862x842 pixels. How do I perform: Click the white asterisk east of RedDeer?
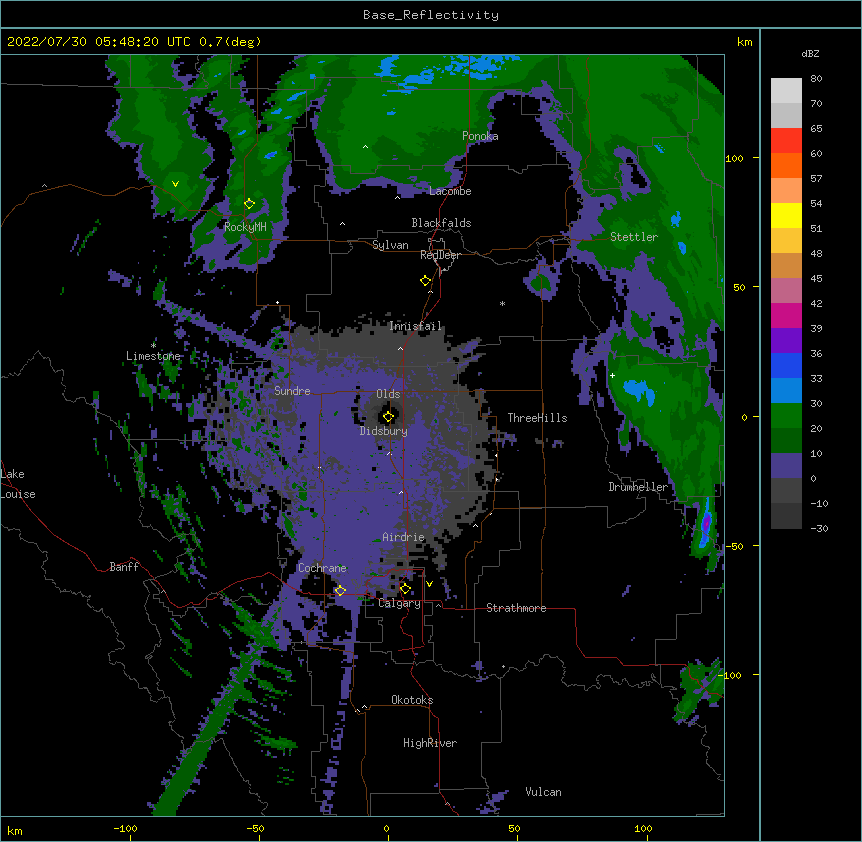point(502,304)
